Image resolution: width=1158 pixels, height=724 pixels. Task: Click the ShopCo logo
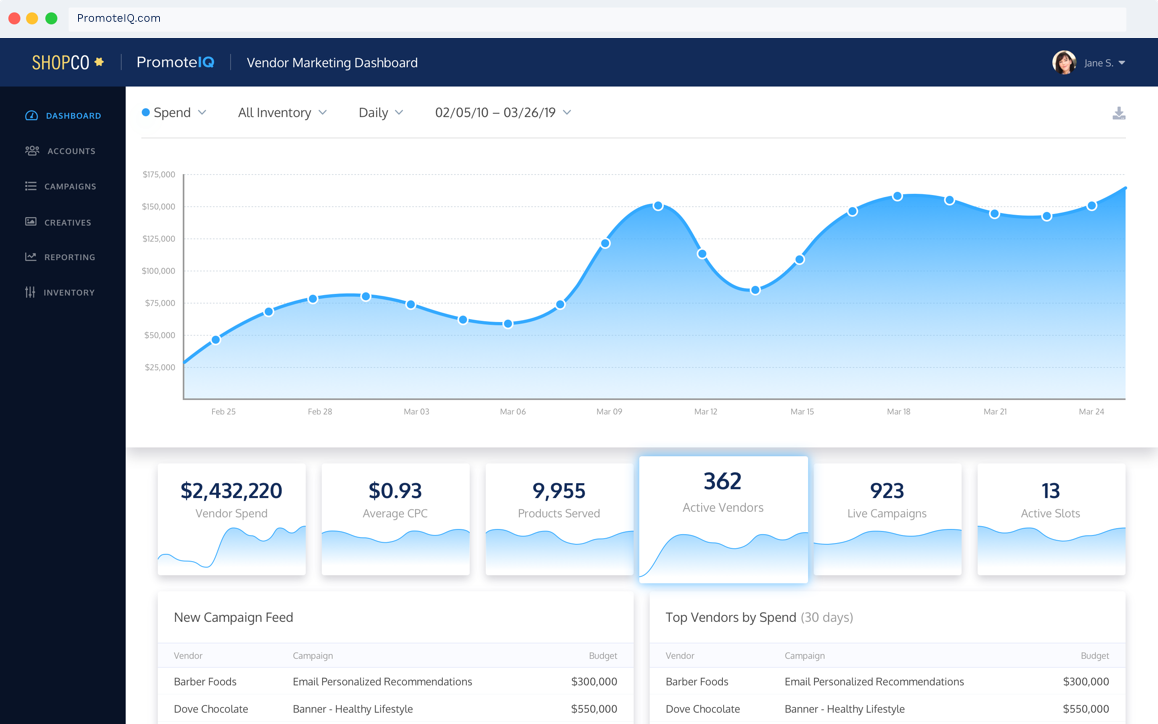click(x=68, y=62)
